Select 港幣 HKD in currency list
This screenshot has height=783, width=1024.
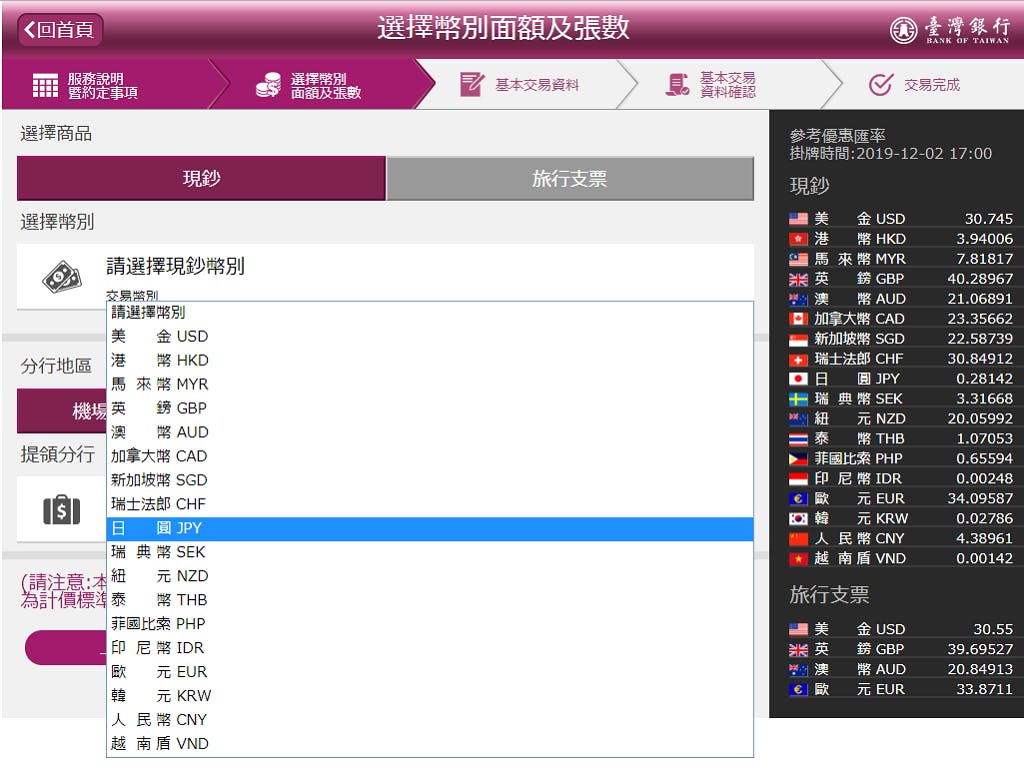pyautogui.click(x=430, y=360)
